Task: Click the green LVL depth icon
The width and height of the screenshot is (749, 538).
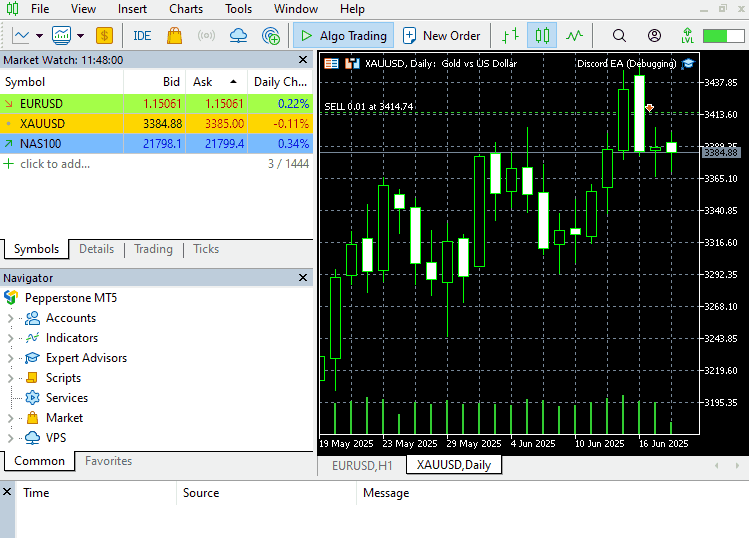Action: tap(687, 35)
